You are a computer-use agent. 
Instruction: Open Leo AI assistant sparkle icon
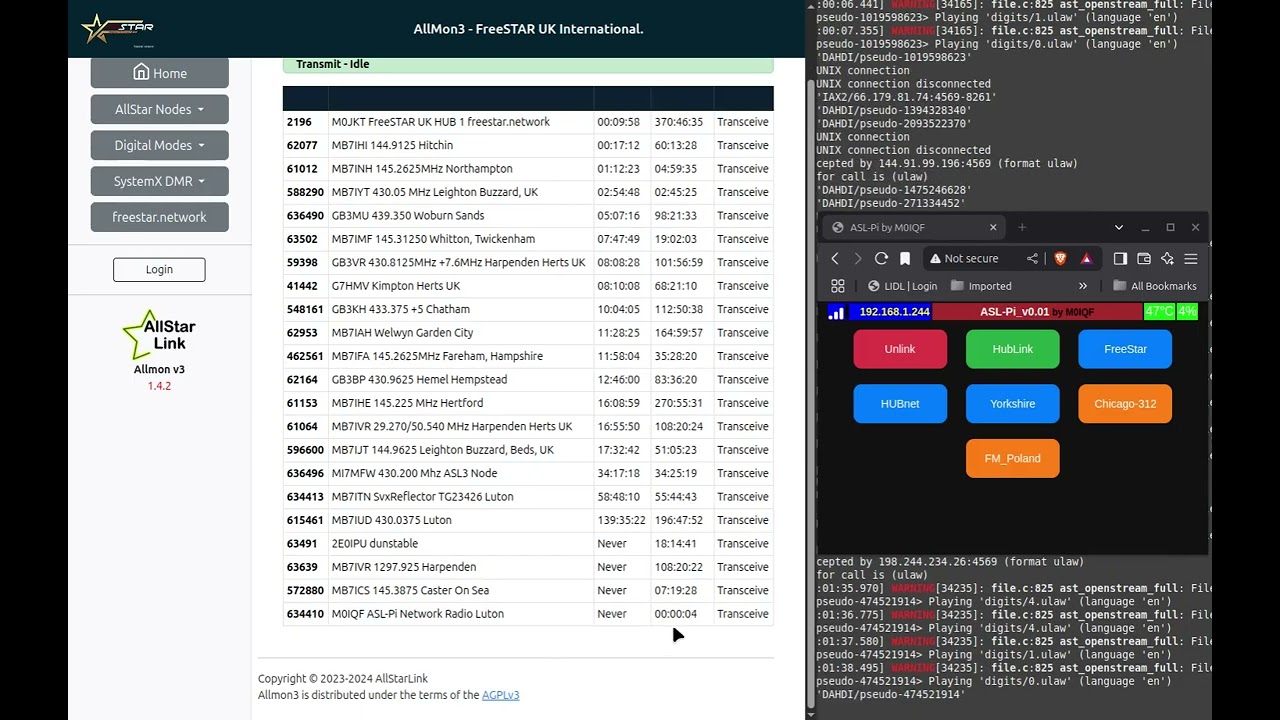click(1167, 258)
